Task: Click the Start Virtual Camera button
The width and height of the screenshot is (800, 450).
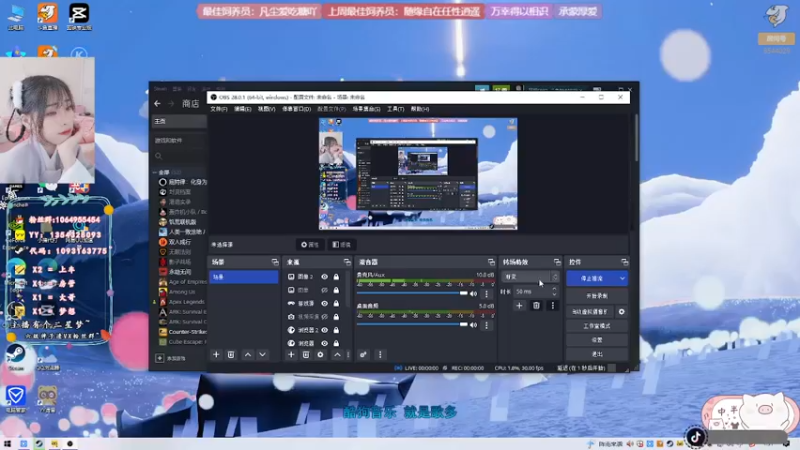Action: tap(590, 311)
